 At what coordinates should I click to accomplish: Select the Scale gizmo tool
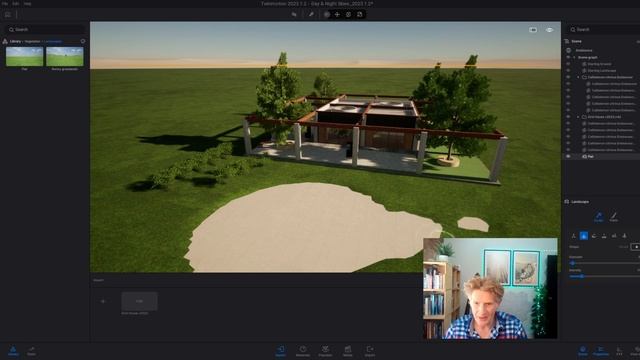[x=360, y=14]
